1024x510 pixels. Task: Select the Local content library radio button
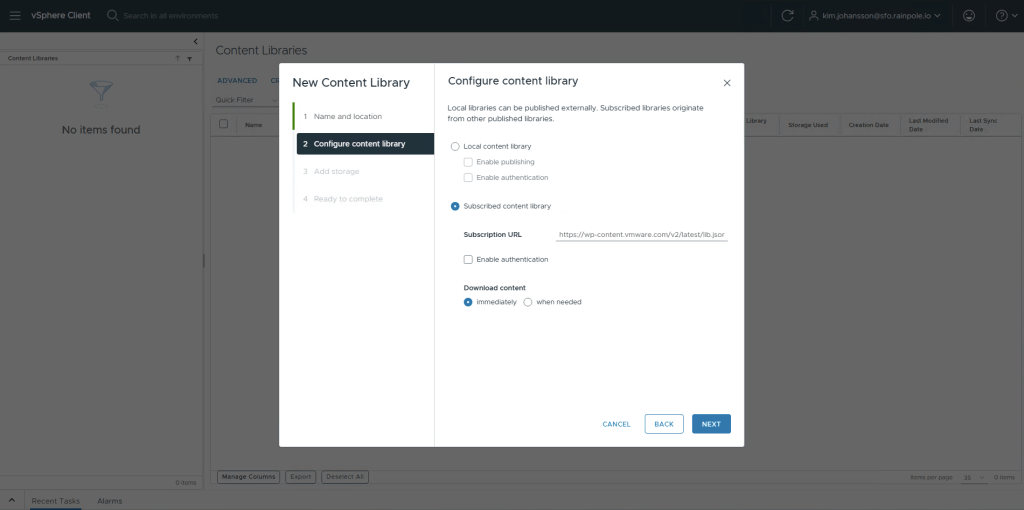[456, 147]
